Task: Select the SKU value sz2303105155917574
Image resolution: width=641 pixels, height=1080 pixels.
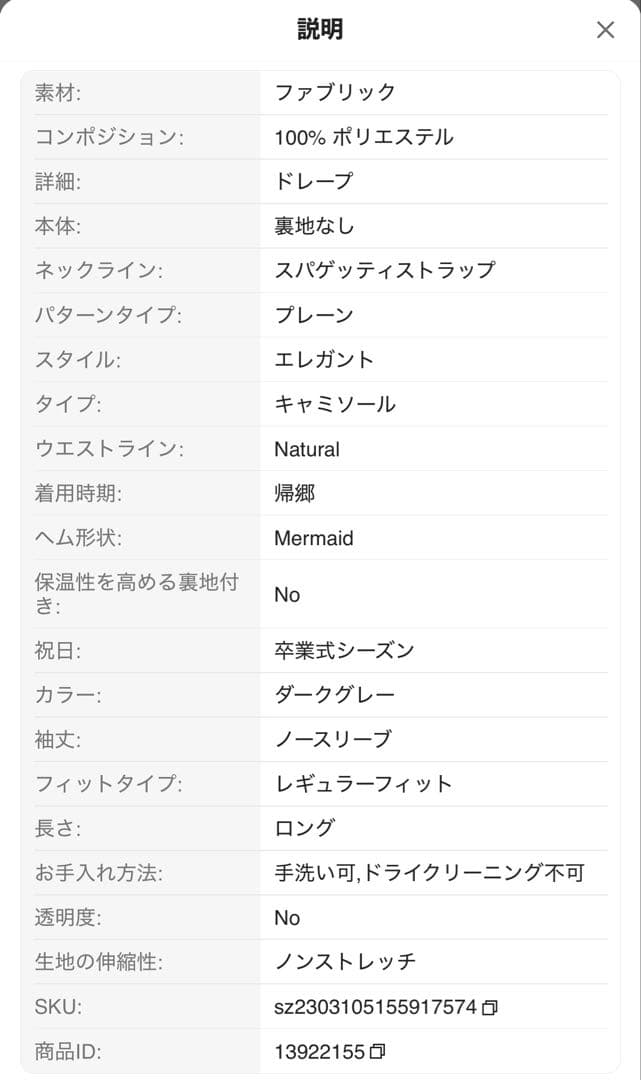Action: tap(375, 1007)
